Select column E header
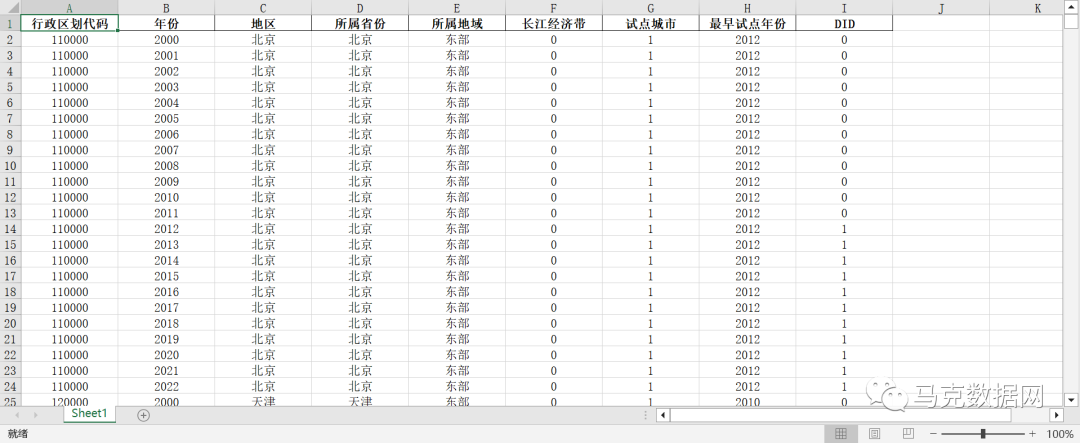Image resolution: width=1080 pixels, height=443 pixels. point(457,8)
